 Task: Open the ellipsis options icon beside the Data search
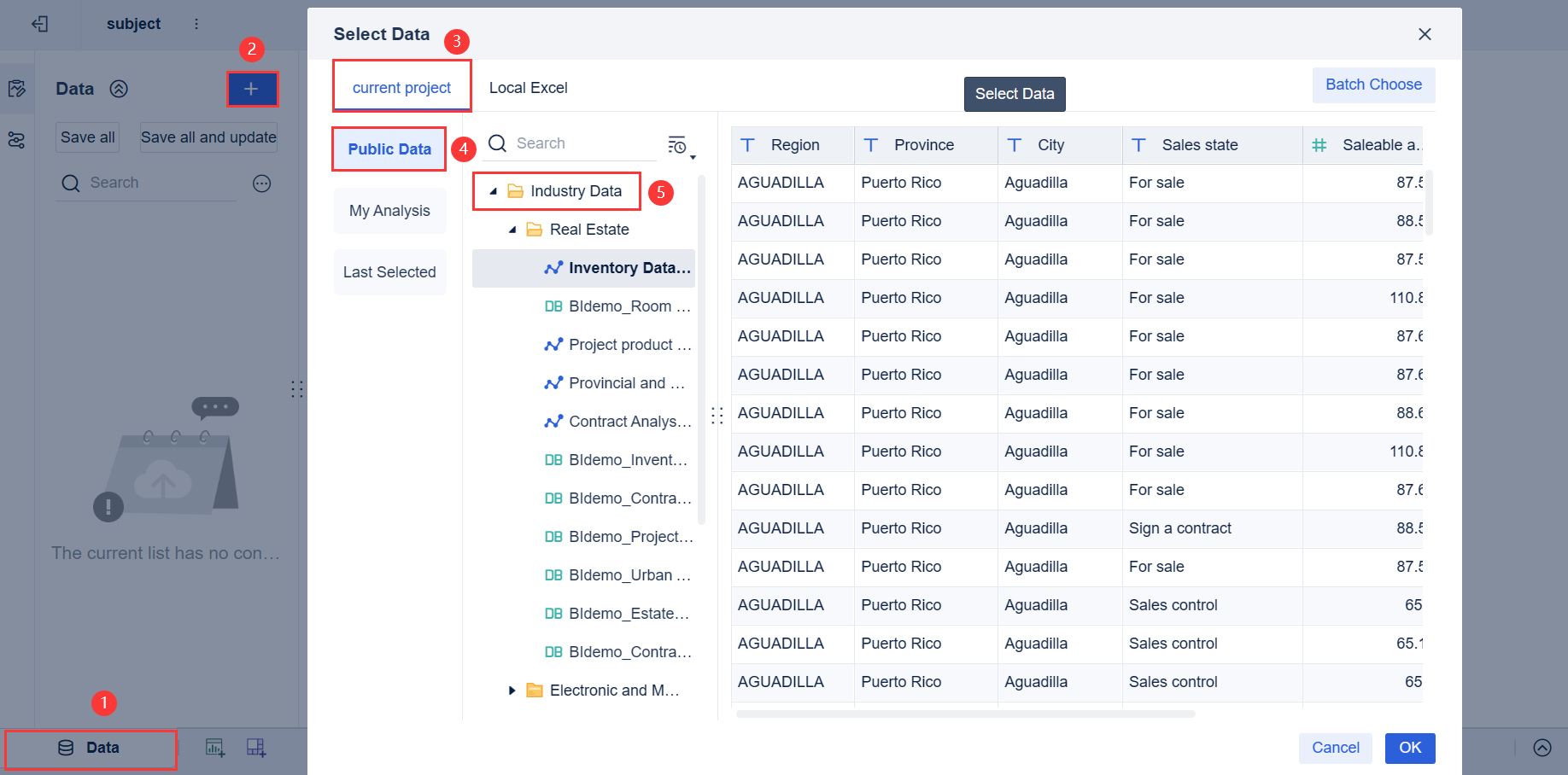coord(262,183)
